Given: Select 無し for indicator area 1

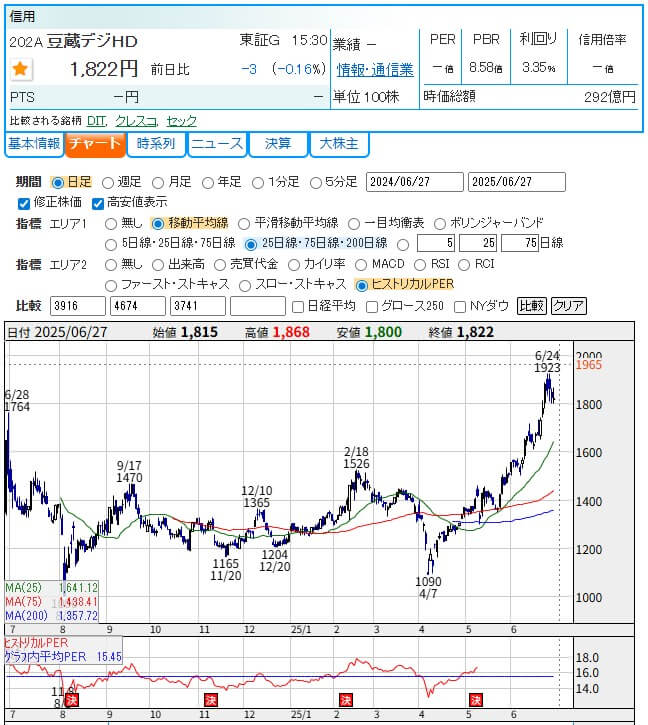Looking at the screenshot, I should click(x=111, y=224).
